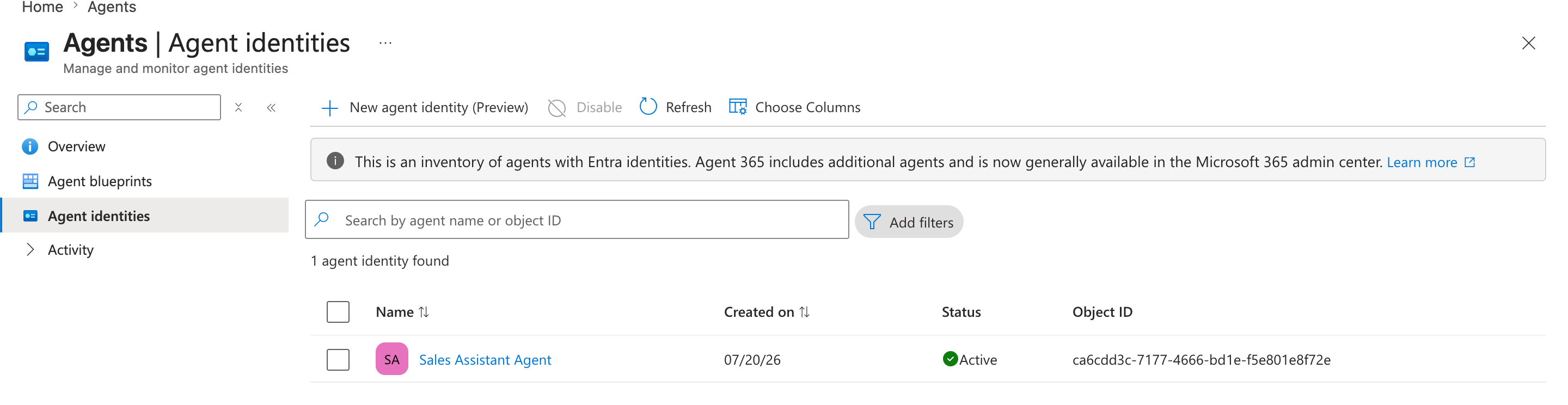The width and height of the screenshot is (1568, 405).
Task: Open Add filters
Action: [x=909, y=222]
